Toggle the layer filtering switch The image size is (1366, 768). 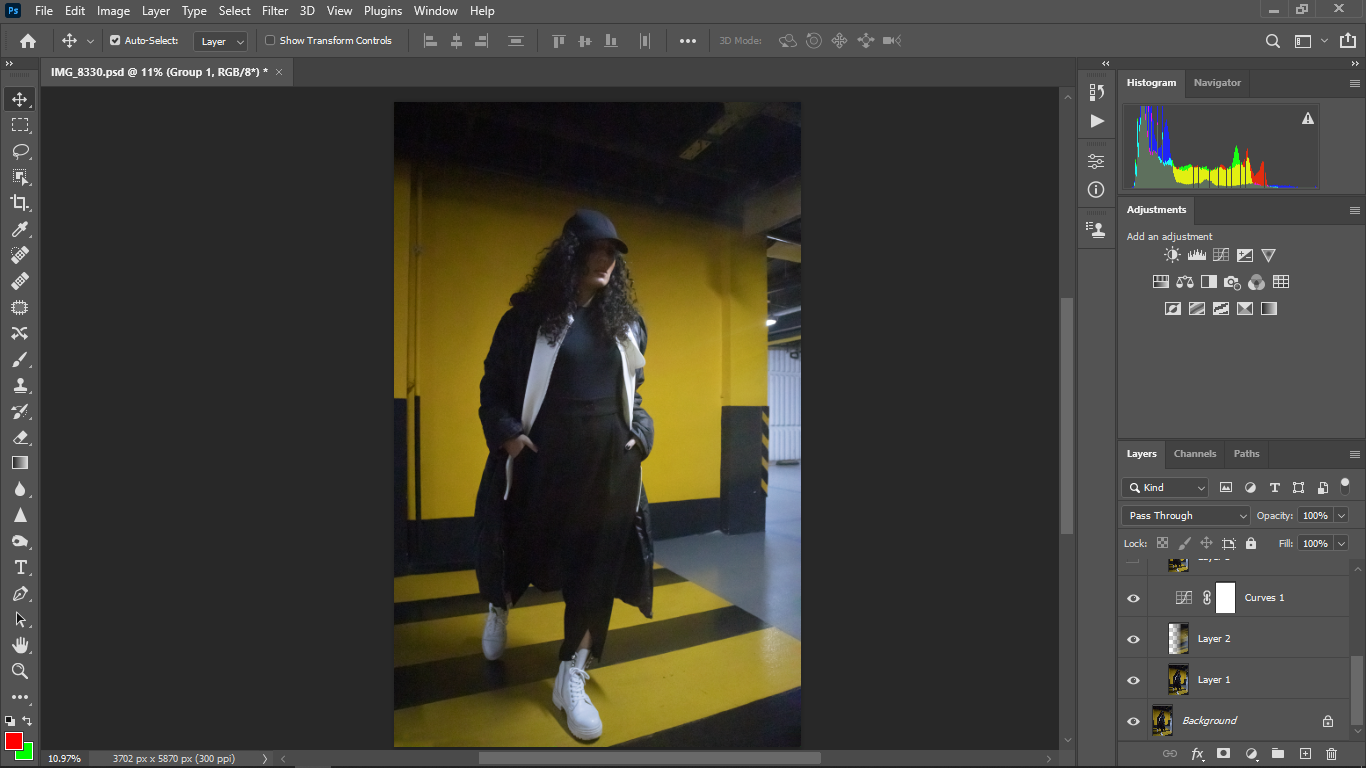tap(1345, 487)
